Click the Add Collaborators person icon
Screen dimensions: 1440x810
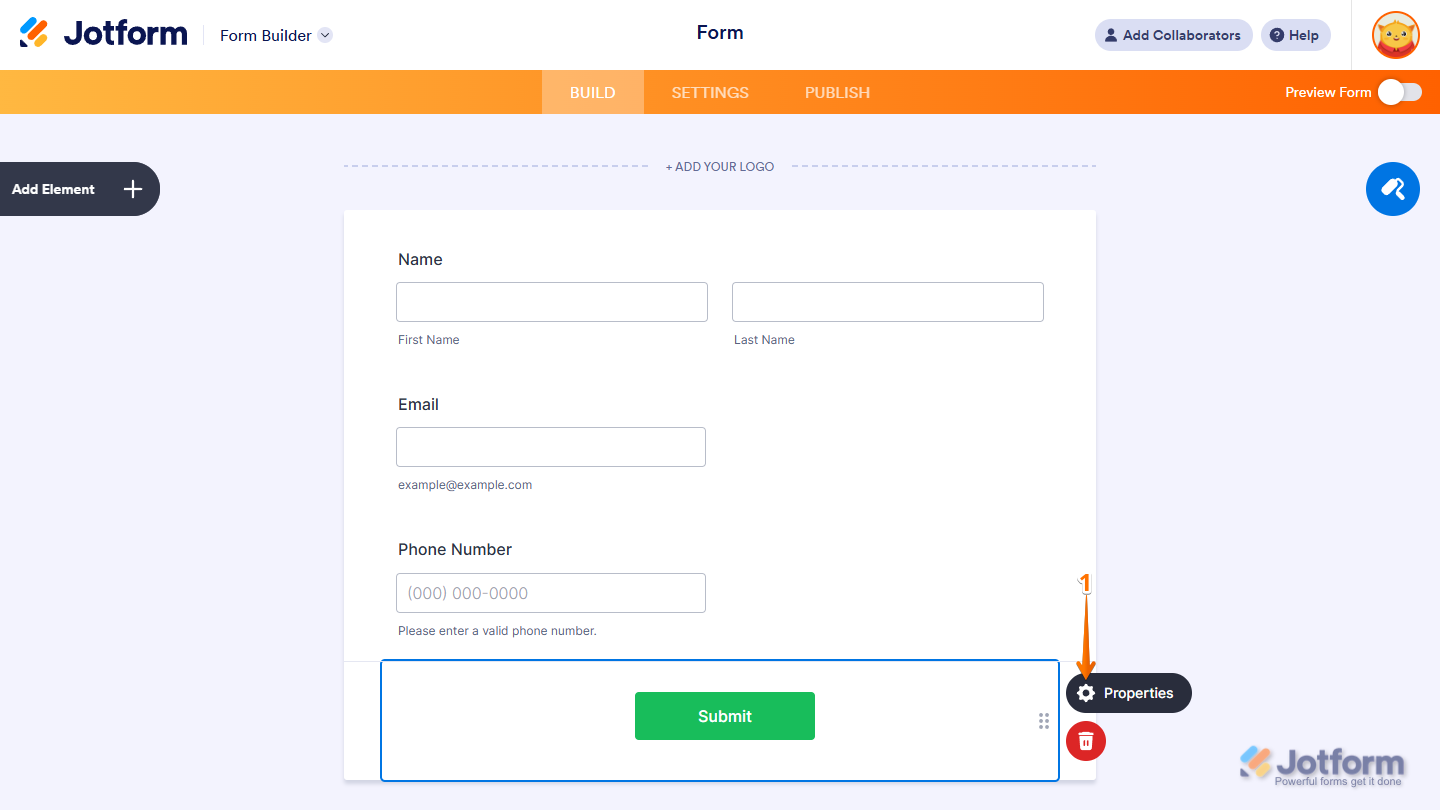(1110, 35)
